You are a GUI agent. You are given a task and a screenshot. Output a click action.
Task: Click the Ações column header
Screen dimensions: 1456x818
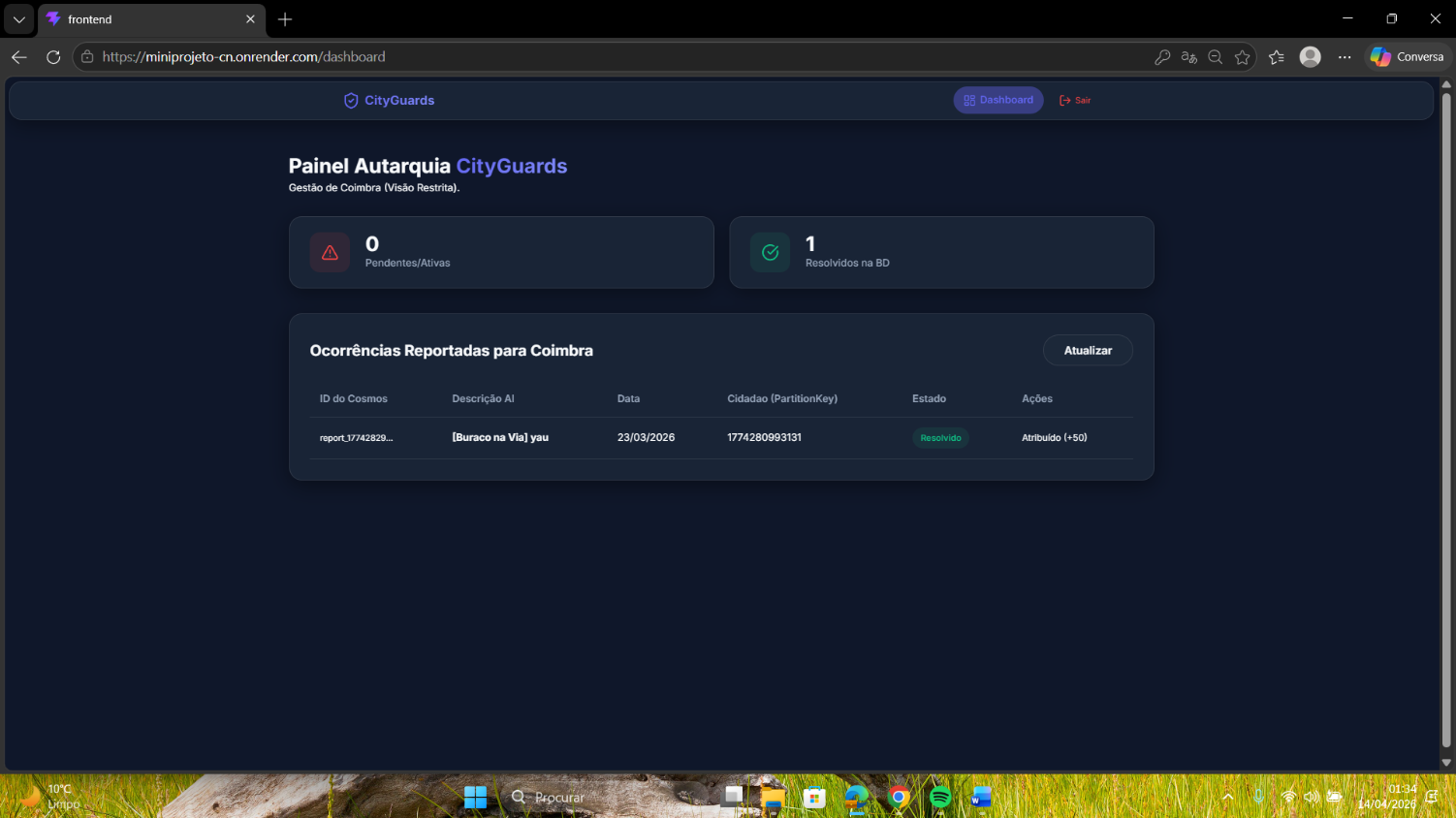point(1036,398)
